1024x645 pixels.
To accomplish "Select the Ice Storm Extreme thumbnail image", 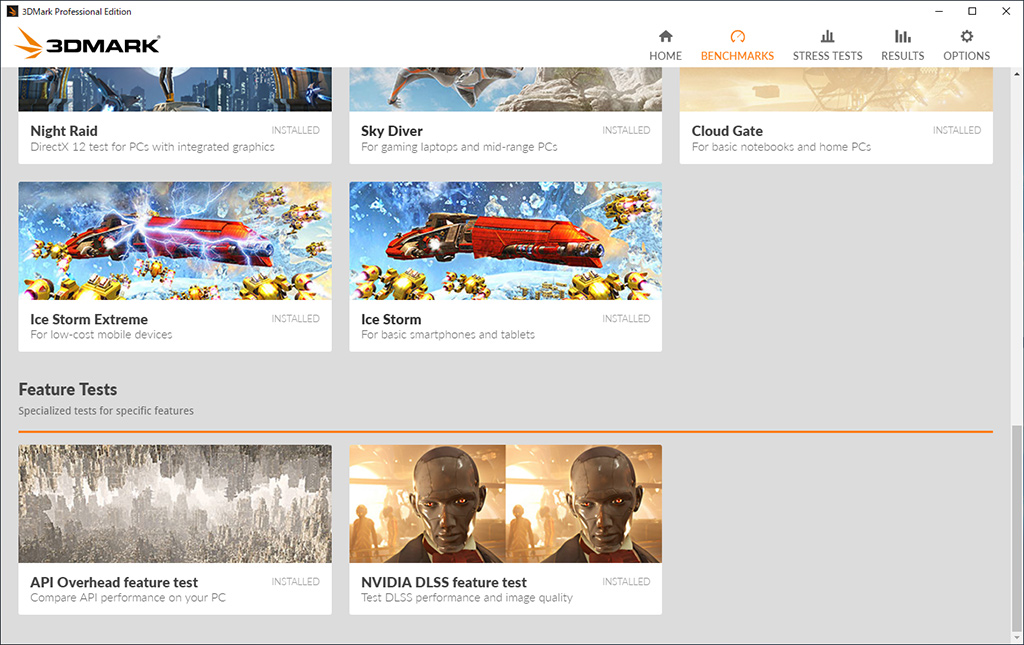I will (175, 241).
